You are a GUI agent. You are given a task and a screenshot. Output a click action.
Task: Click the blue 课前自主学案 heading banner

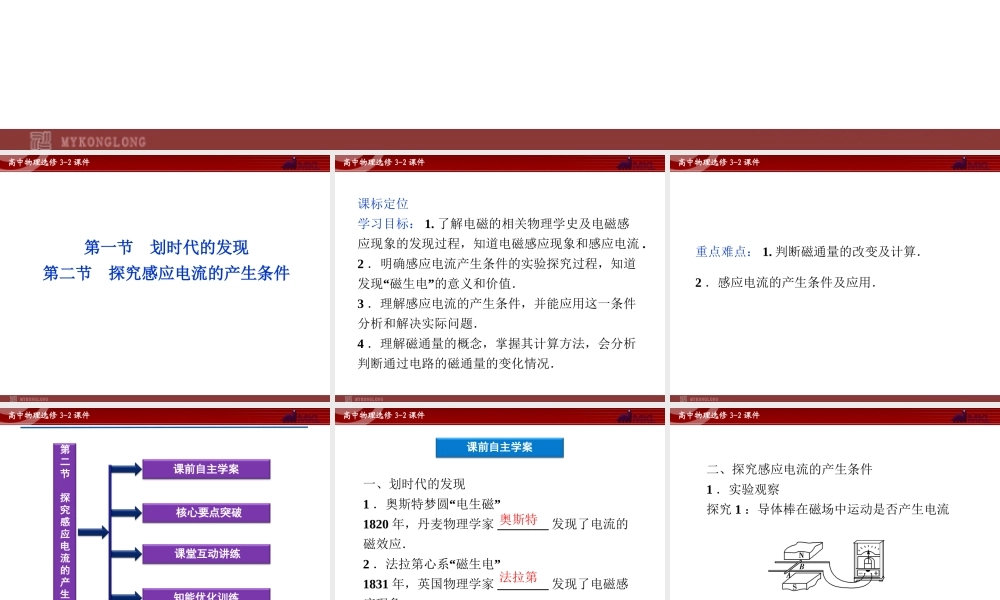(x=499, y=448)
